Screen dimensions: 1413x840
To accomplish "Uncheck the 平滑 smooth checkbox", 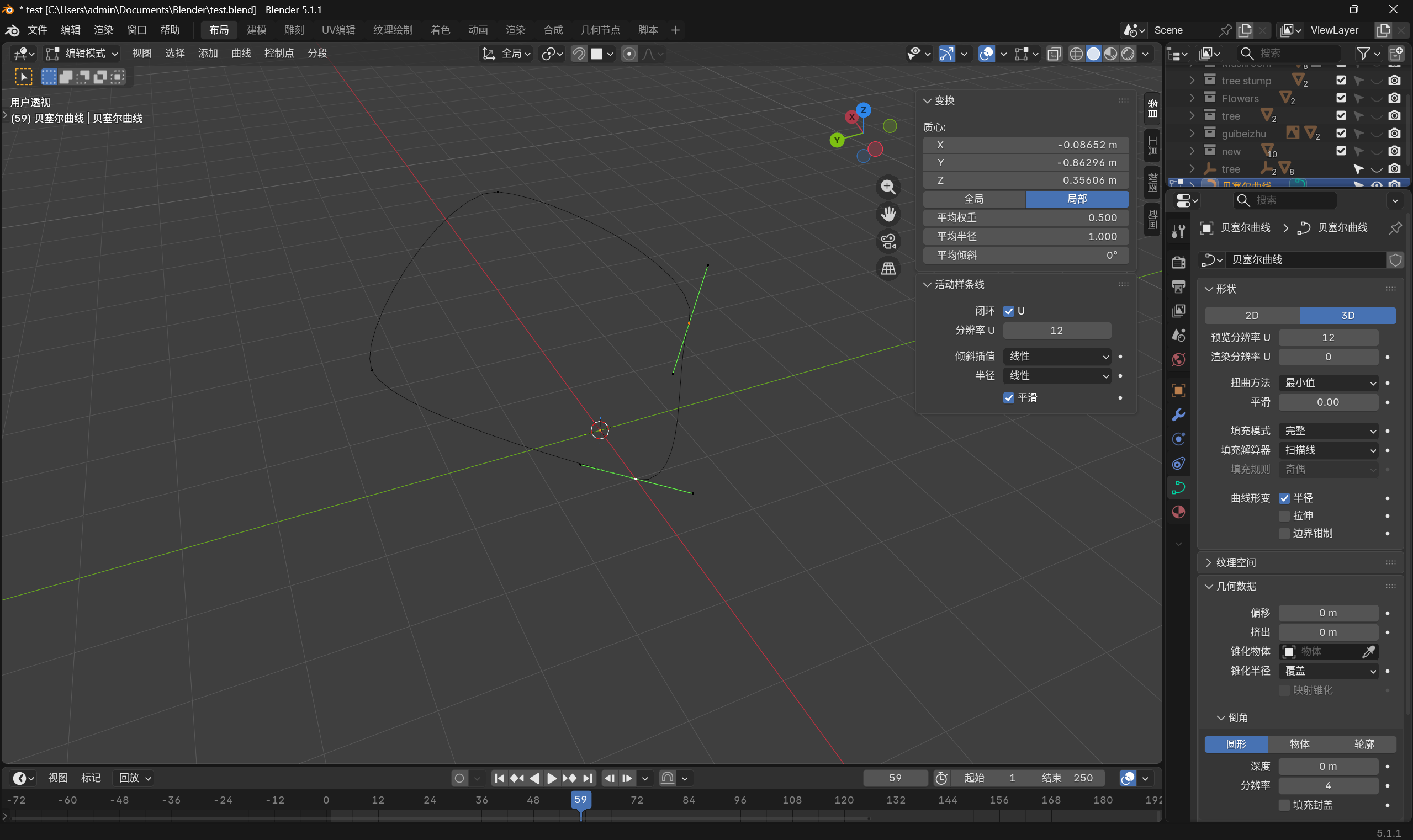I will pyautogui.click(x=1009, y=398).
